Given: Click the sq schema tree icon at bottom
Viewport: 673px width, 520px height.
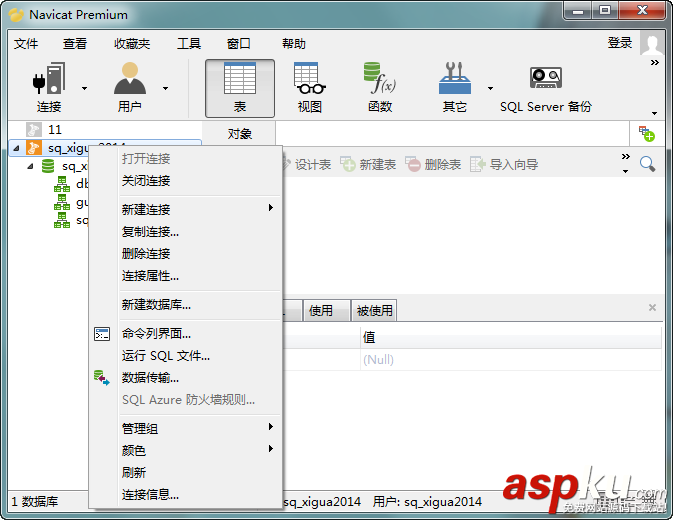Looking at the screenshot, I should coord(62,220).
